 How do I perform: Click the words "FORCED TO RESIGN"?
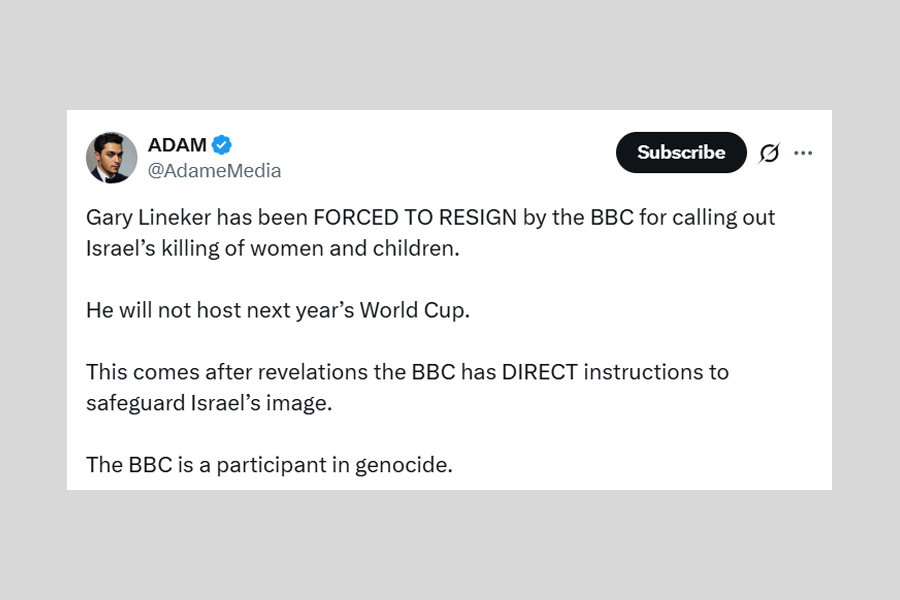tap(415, 217)
